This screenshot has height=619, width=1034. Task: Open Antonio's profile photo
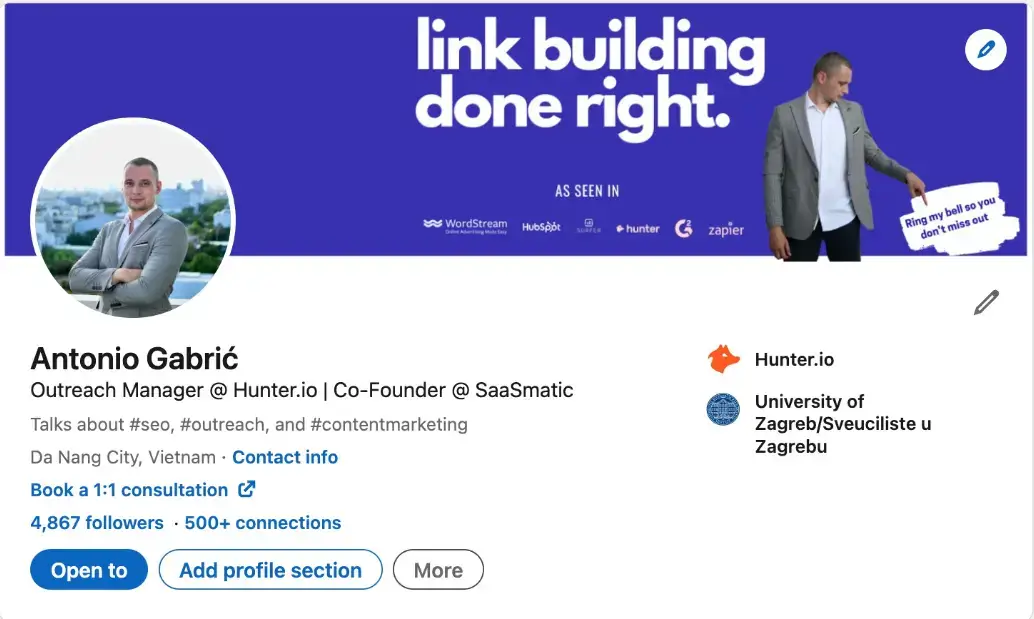(136, 218)
